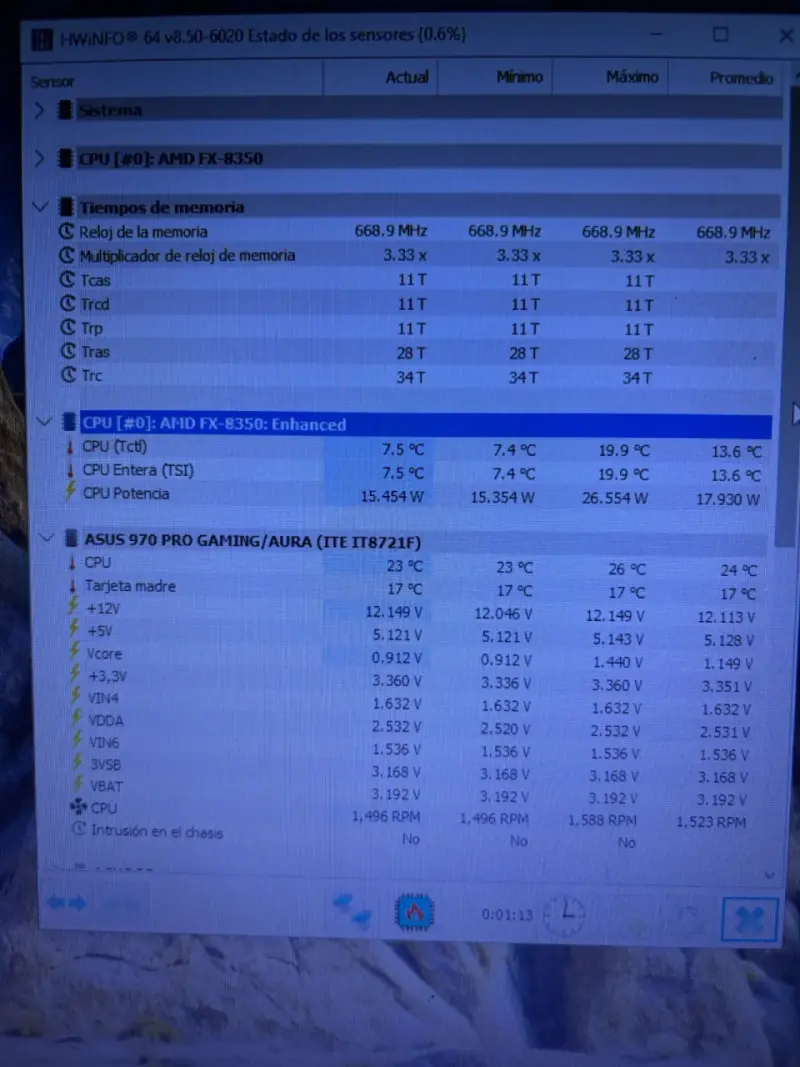The width and height of the screenshot is (800, 1067).
Task: Click the Actual column header
Action: point(407,78)
